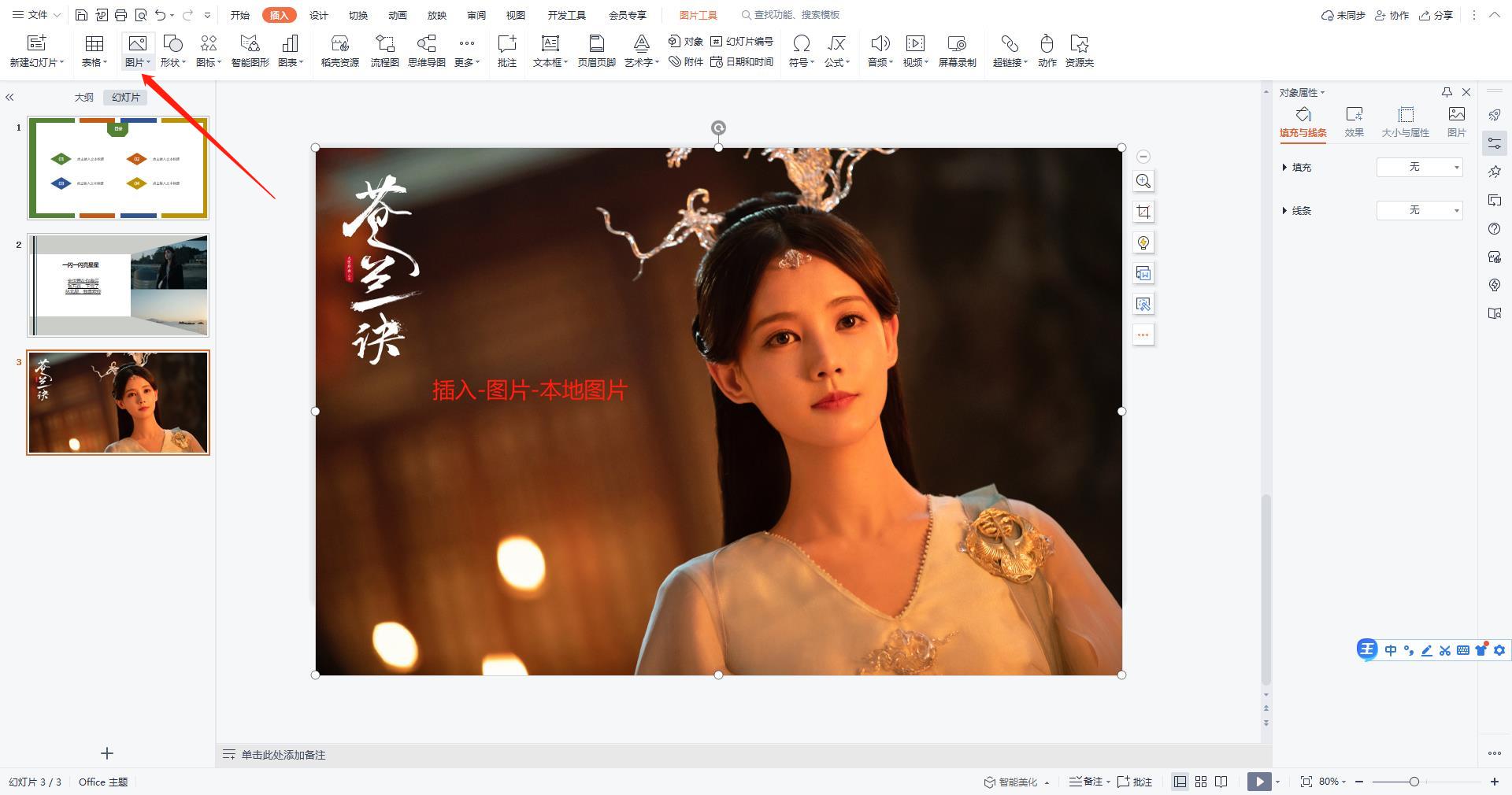Open the 线条 line type dropdown

tap(1419, 210)
